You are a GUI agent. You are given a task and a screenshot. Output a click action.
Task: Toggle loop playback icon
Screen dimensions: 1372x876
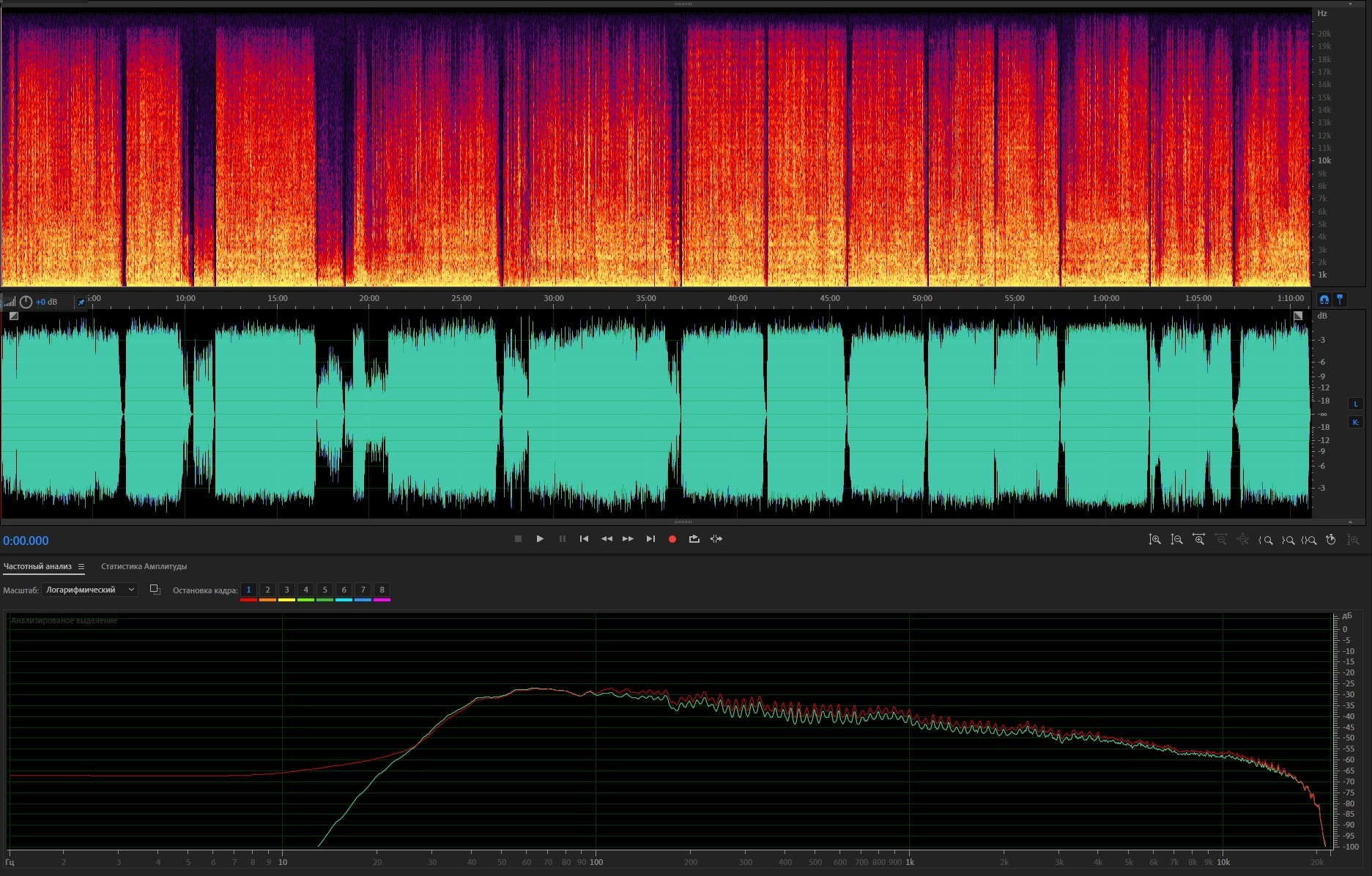tap(694, 539)
